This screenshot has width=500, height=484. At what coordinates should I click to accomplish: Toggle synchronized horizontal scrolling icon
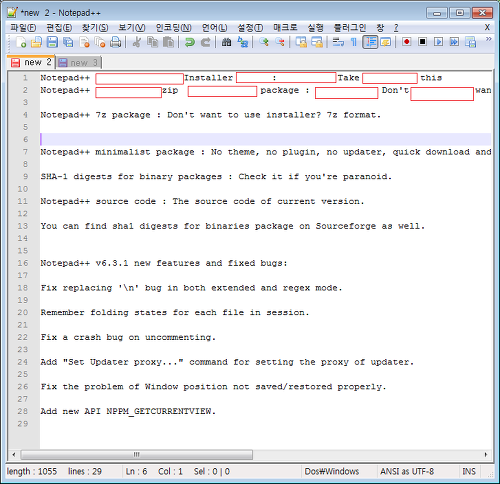317,42
